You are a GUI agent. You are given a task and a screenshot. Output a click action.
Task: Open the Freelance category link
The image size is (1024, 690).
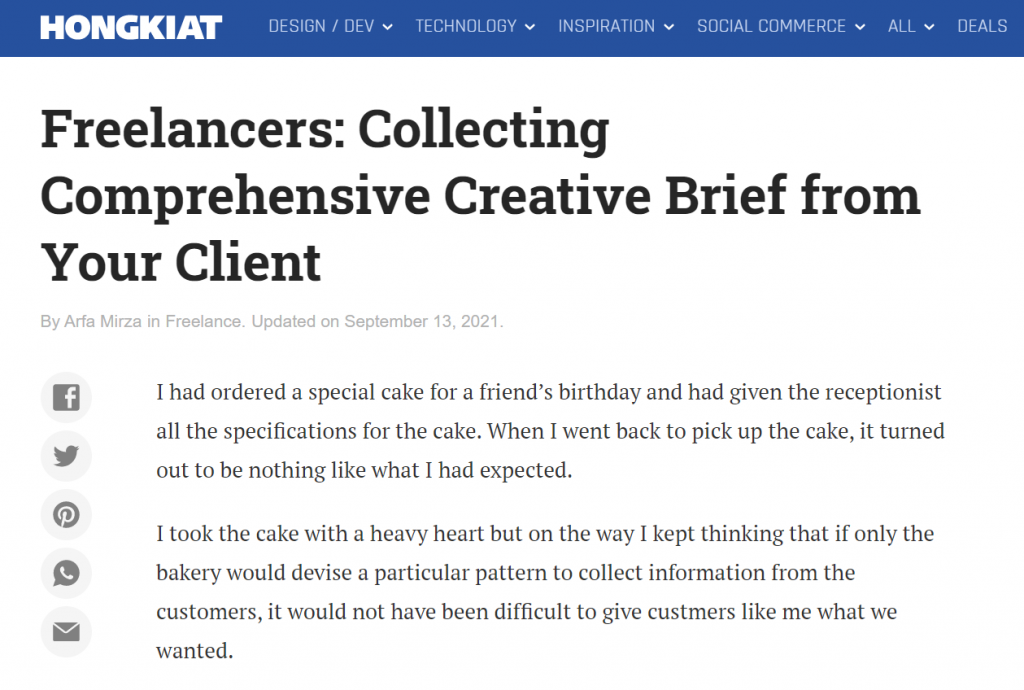[203, 322]
